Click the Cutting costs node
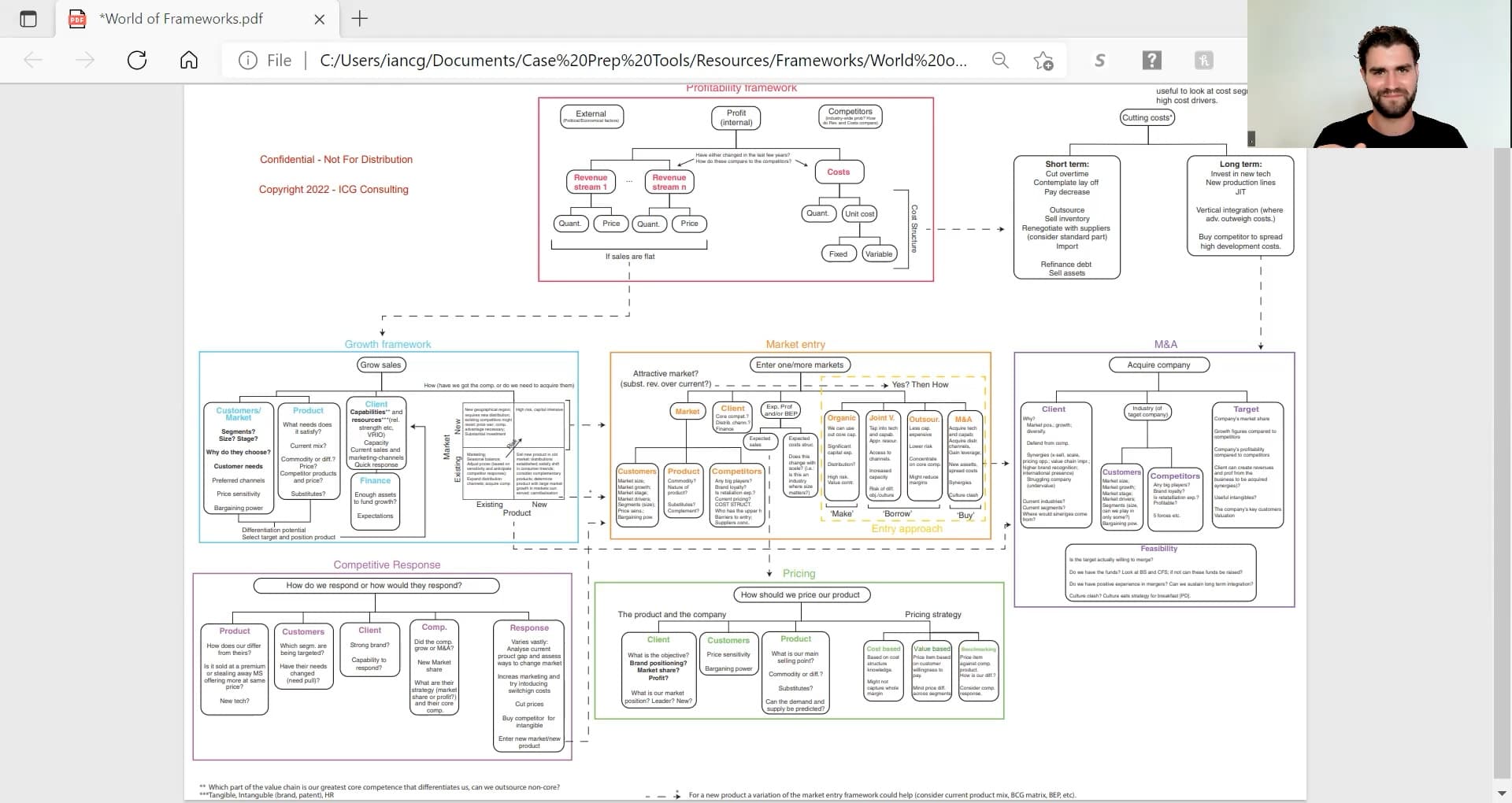The width and height of the screenshot is (1512, 803). [1147, 118]
